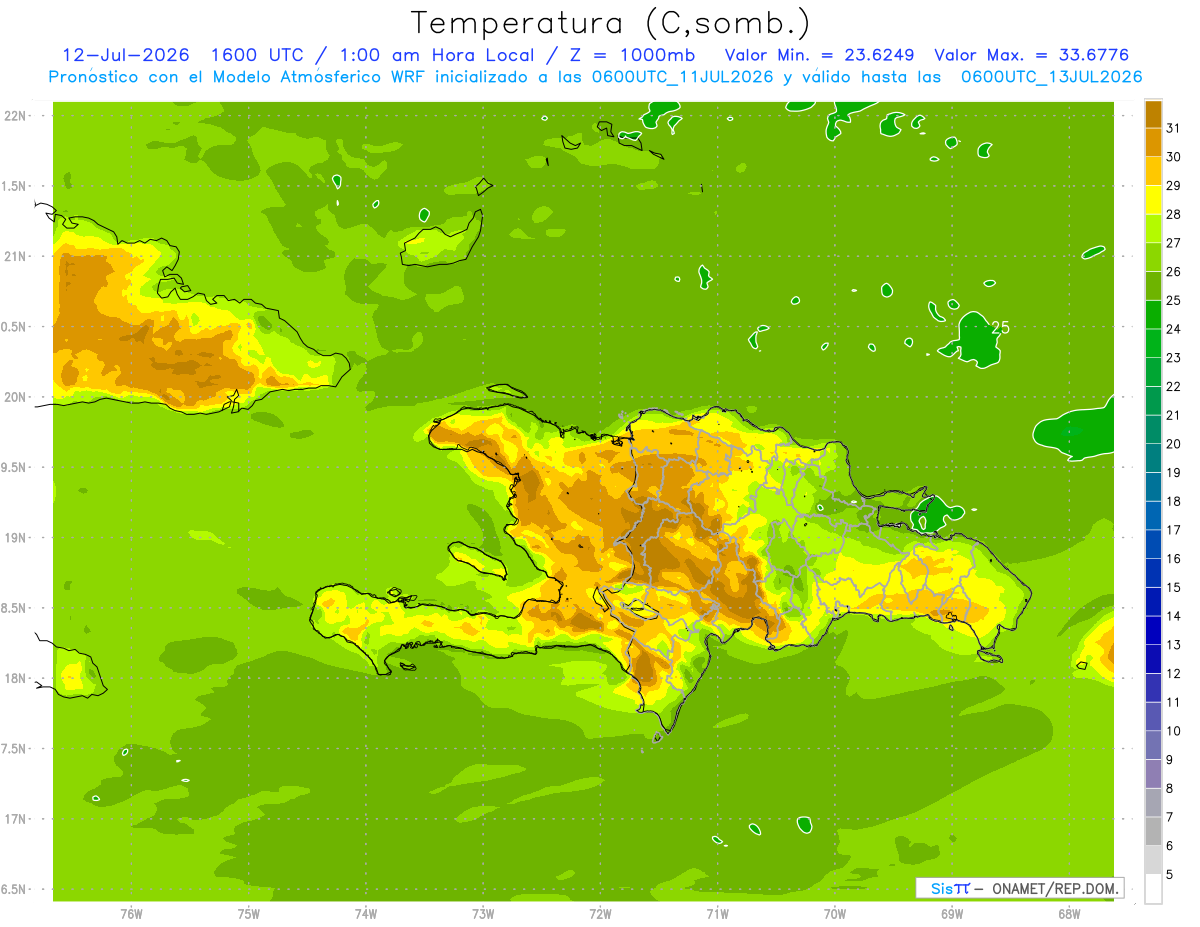
Task: Click the "19N" latitude label
Action: click(x=16, y=538)
